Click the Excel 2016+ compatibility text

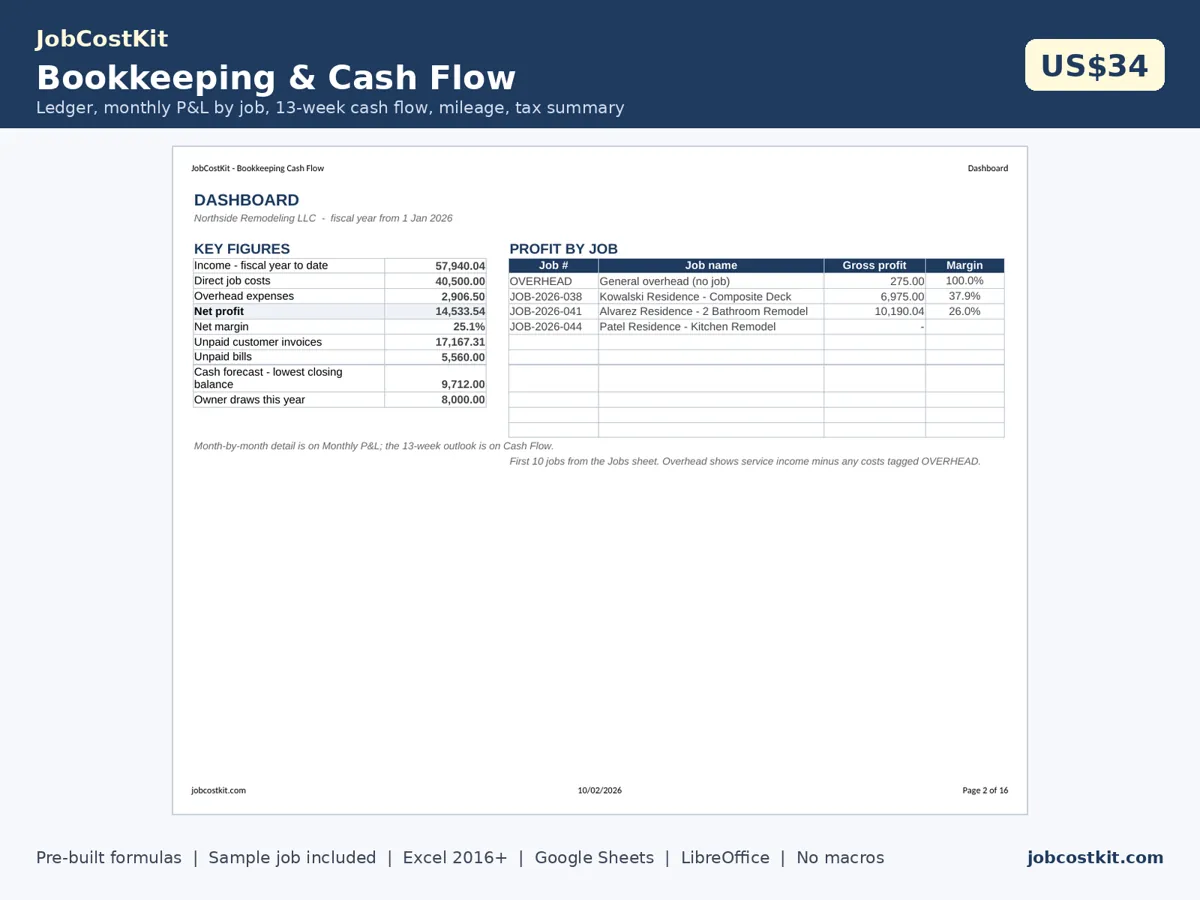(x=455, y=858)
